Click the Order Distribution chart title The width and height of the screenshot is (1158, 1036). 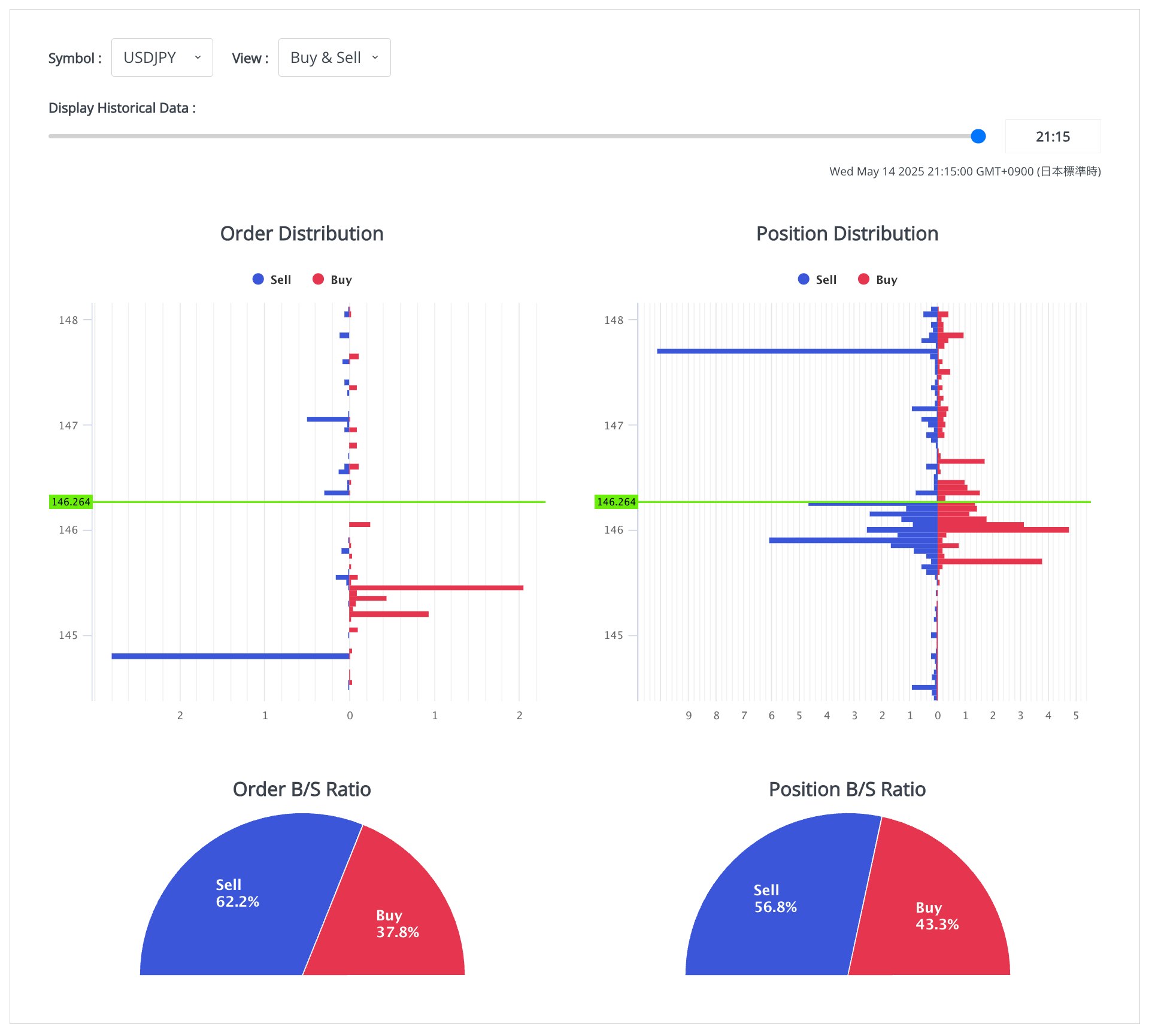click(x=302, y=234)
